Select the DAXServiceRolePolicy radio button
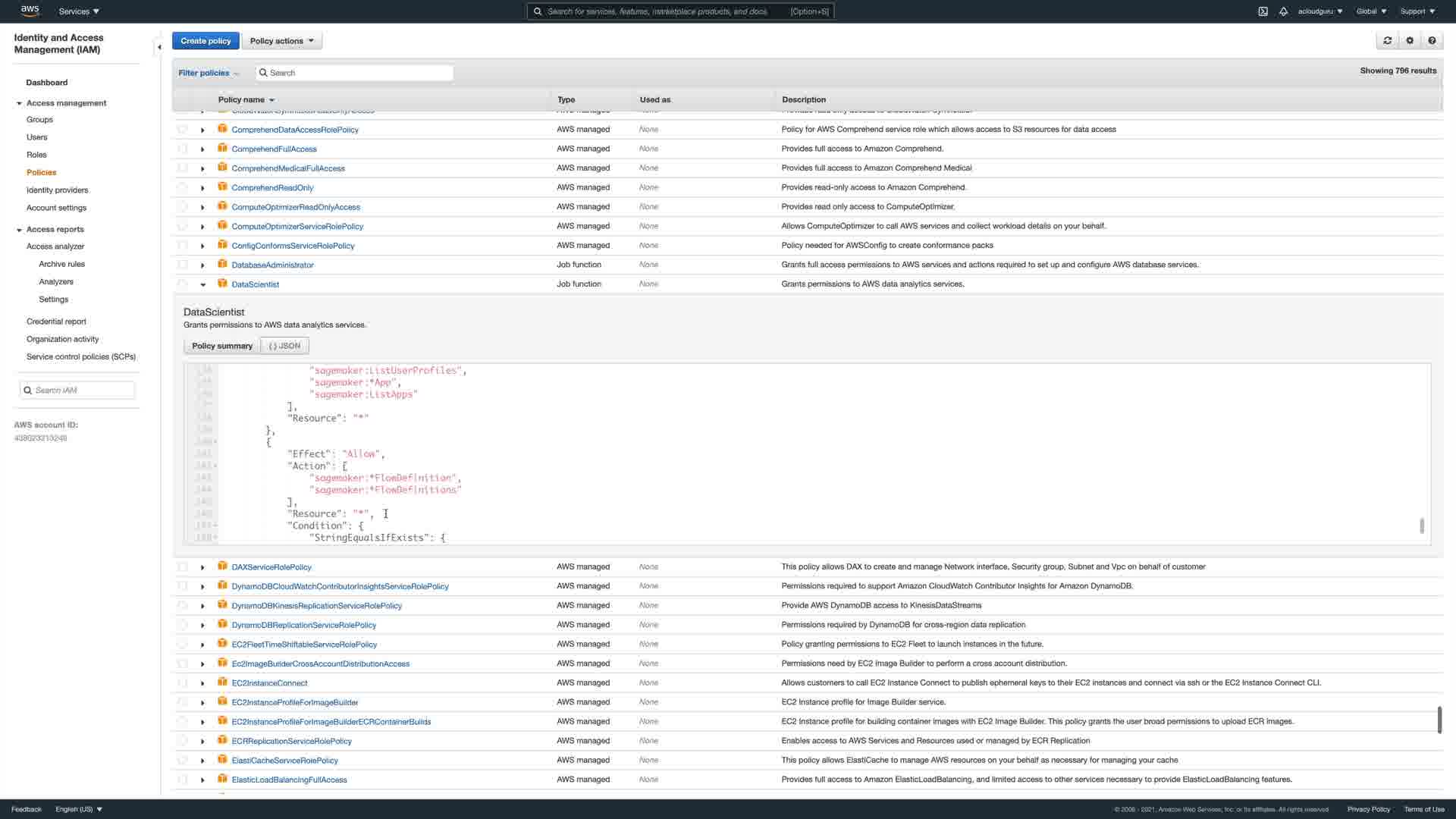Viewport: 1456px width, 819px height. [x=183, y=566]
